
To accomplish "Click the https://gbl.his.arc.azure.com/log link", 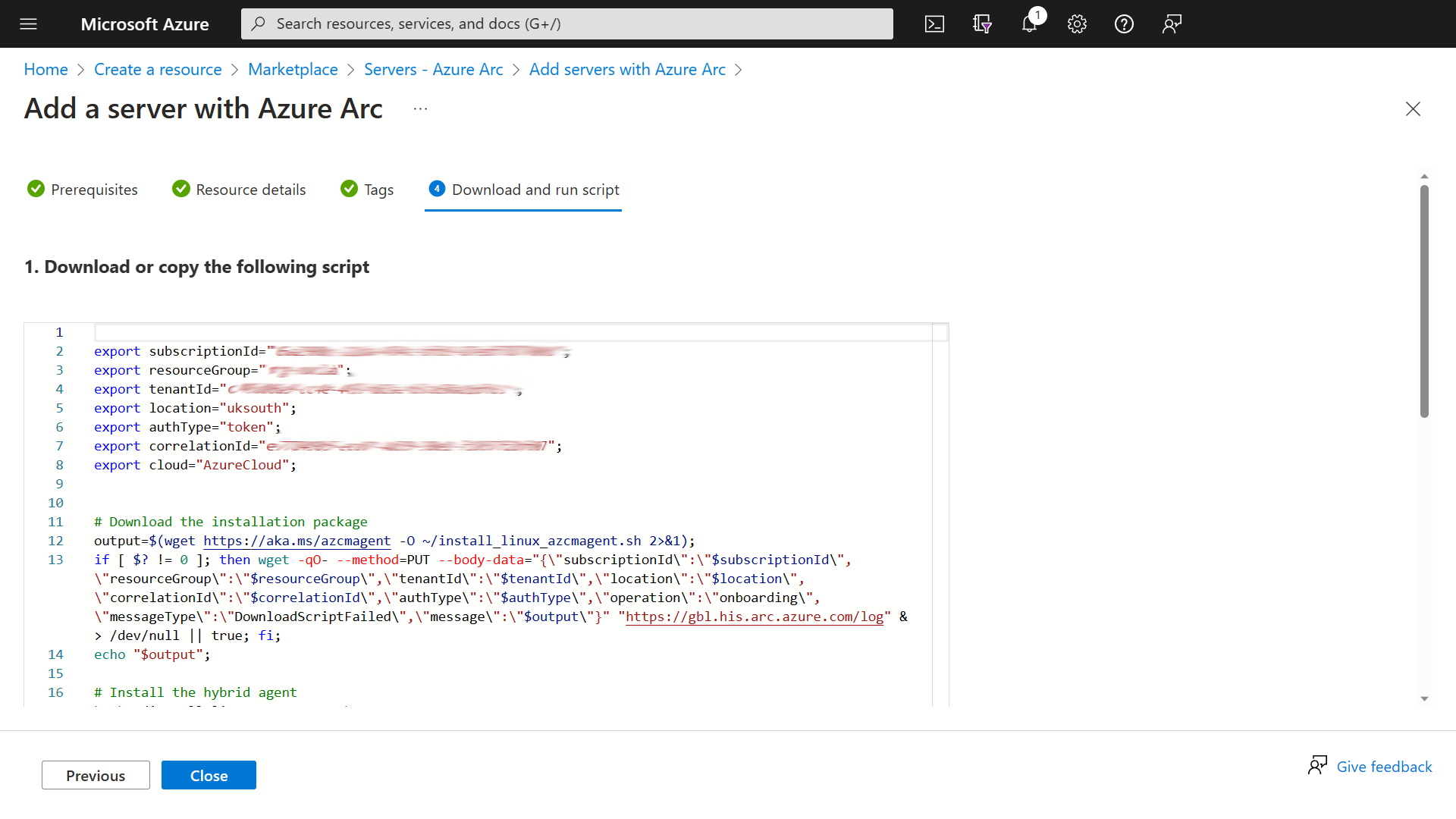I will click(754, 617).
